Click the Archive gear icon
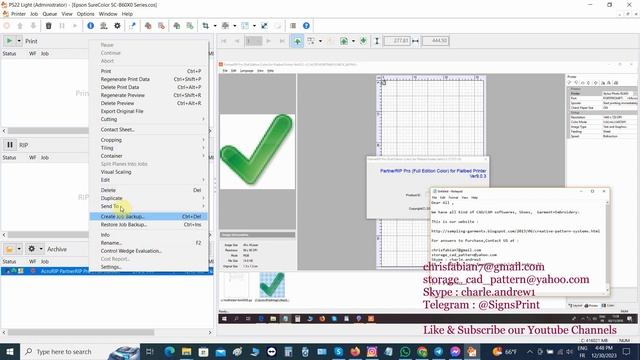 [x=31, y=249]
